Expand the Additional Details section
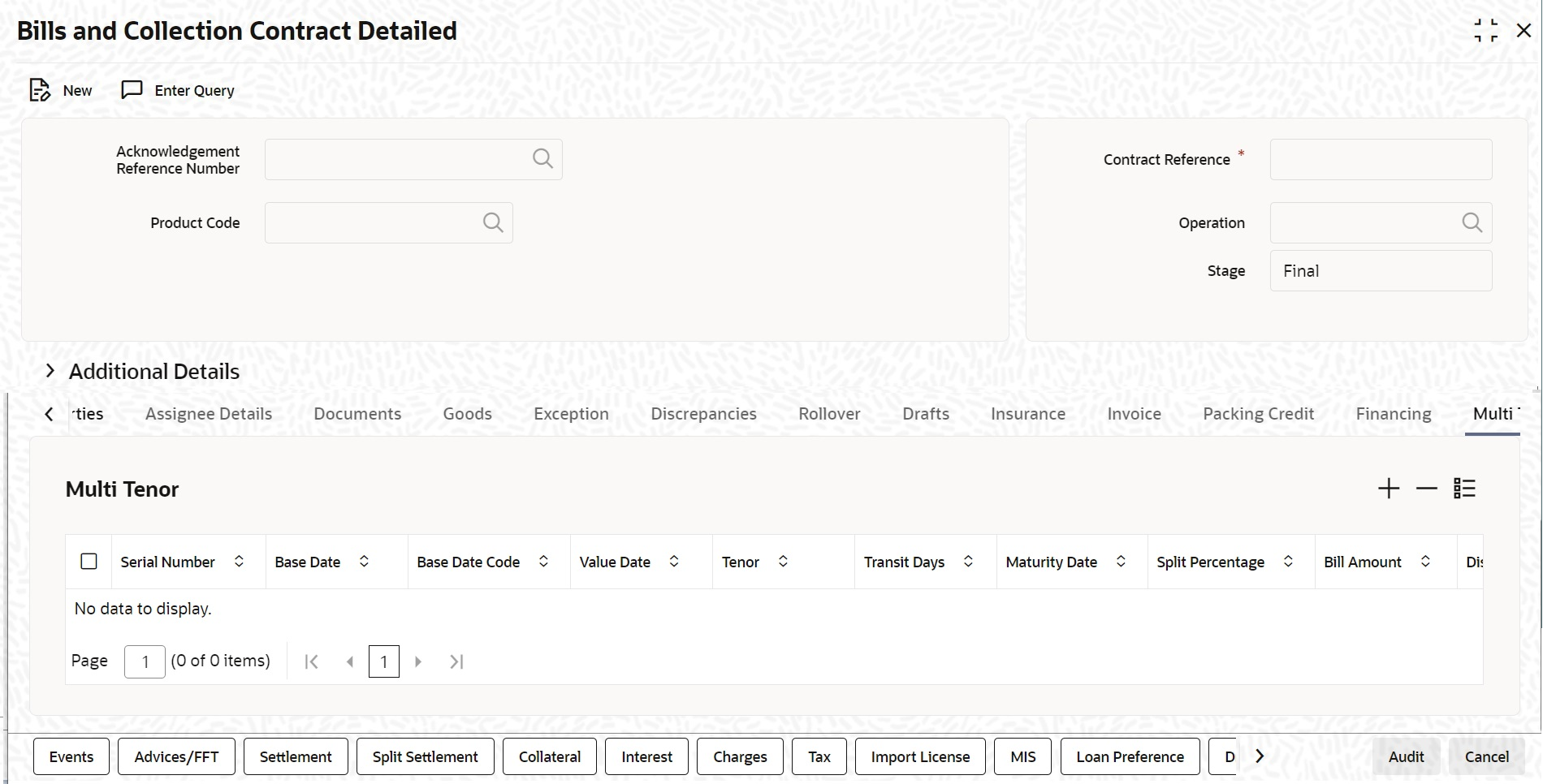 pyautogui.click(x=50, y=371)
